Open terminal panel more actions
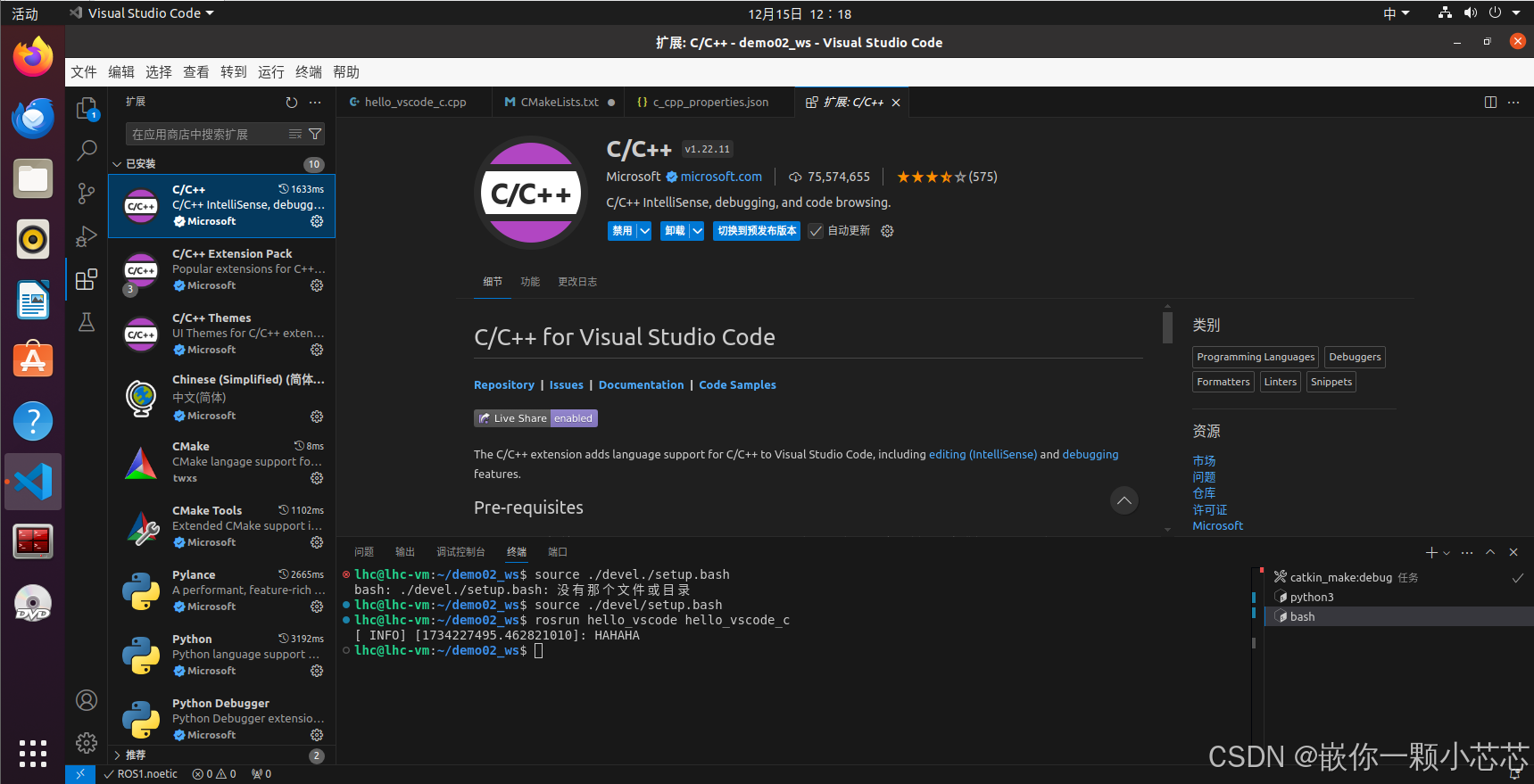This screenshot has height=784, width=1534. point(1467,553)
